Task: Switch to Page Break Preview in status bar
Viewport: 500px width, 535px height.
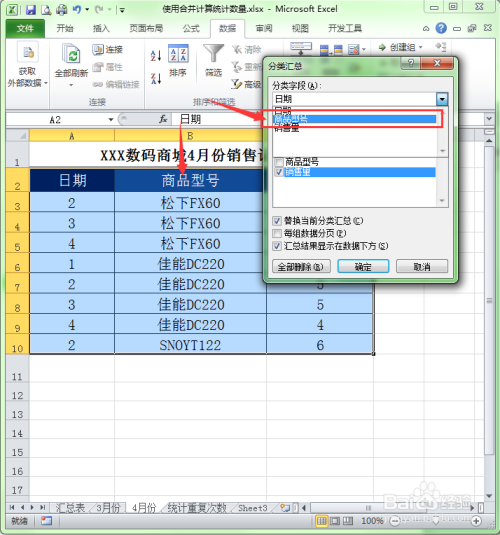Action: [x=348, y=521]
